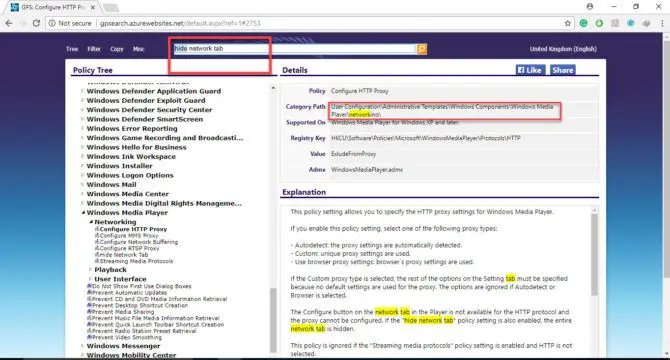Click the orange search button
This screenshot has height=360, width=670.
[x=421, y=49]
